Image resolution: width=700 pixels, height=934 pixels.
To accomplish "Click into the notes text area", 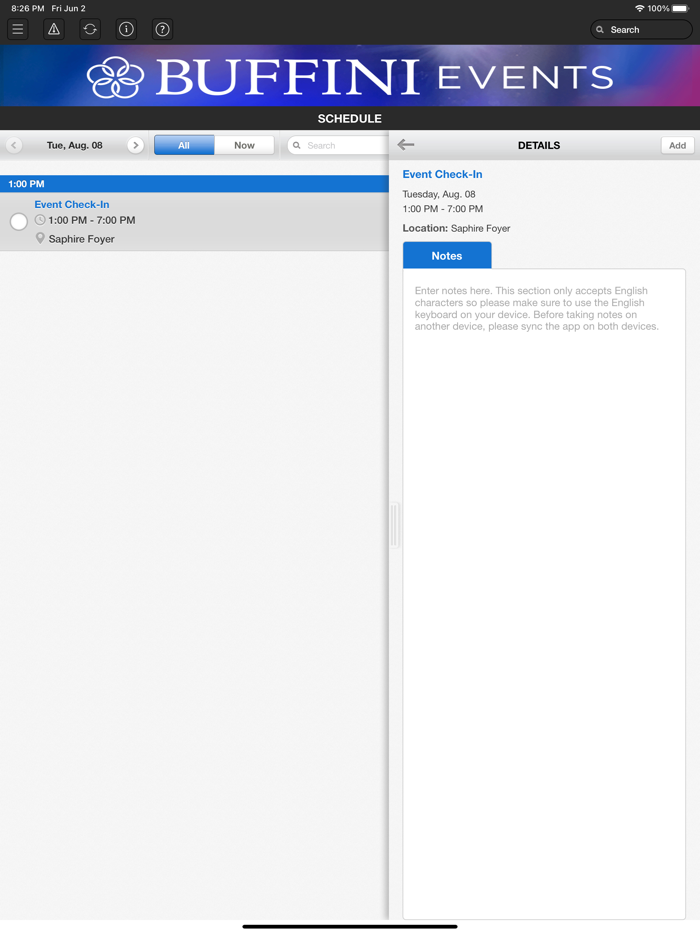I will [x=544, y=594].
